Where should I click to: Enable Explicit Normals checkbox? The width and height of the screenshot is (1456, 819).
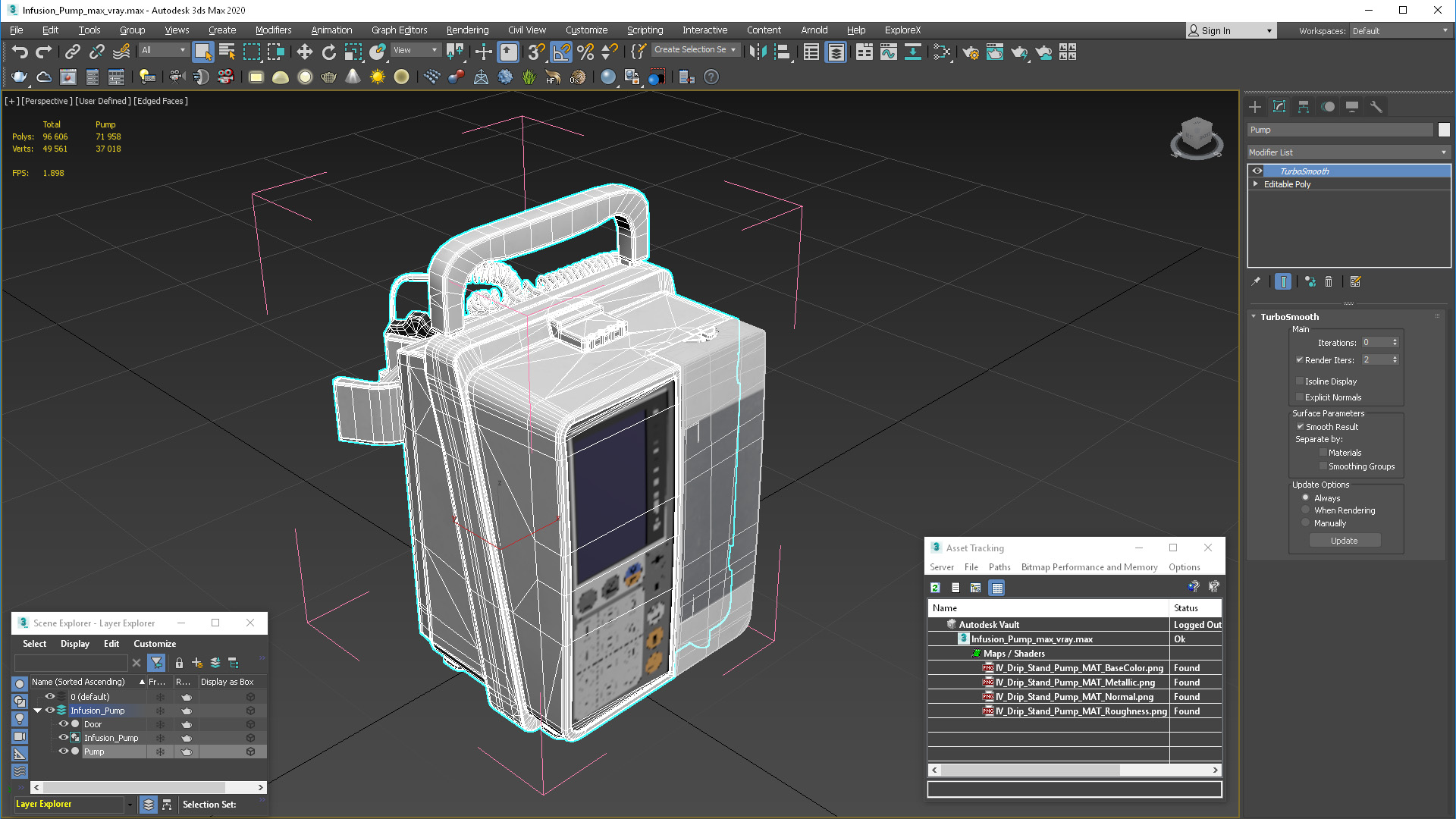pyautogui.click(x=1300, y=397)
